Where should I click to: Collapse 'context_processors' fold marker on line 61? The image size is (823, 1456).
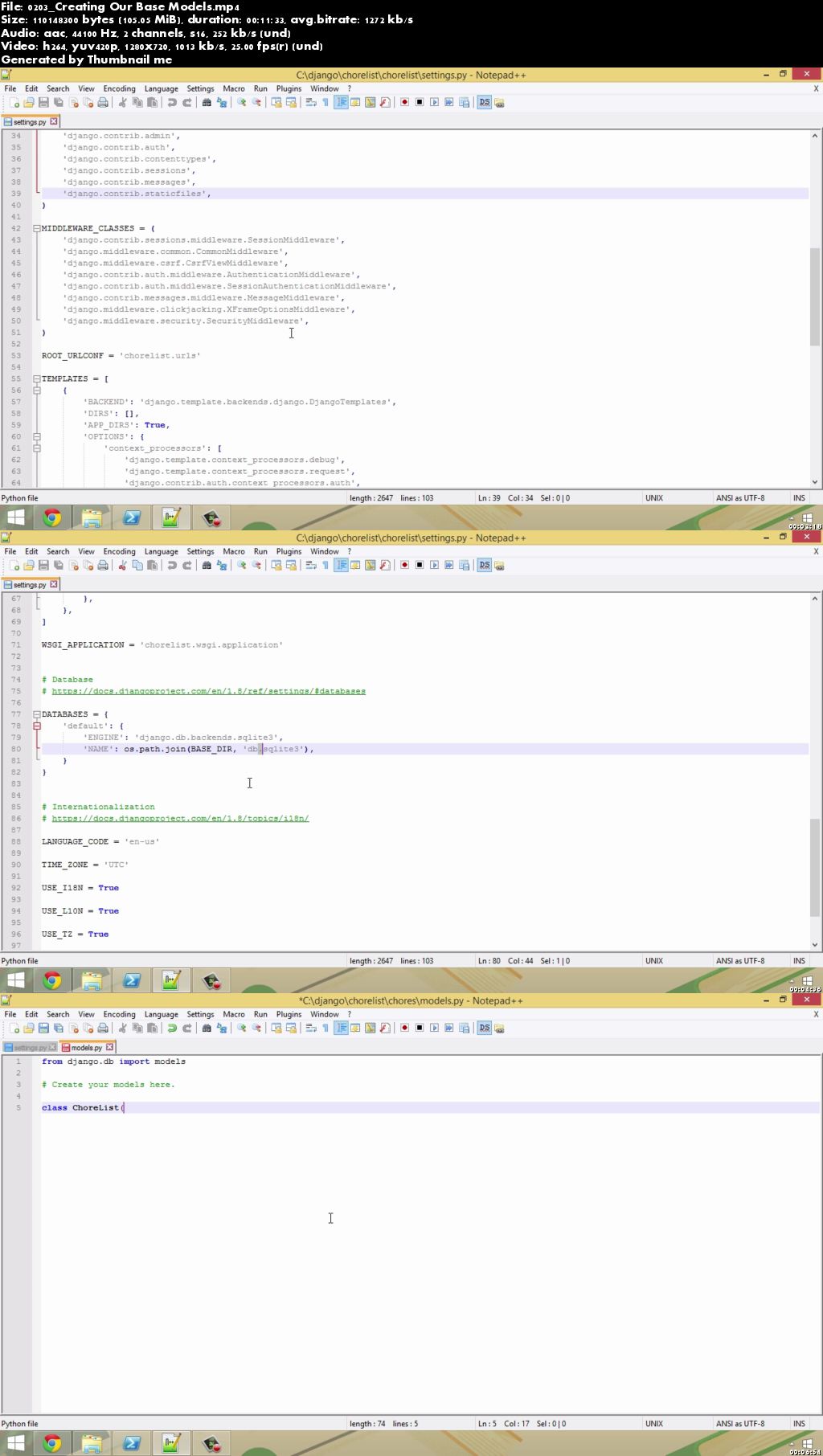(x=37, y=448)
